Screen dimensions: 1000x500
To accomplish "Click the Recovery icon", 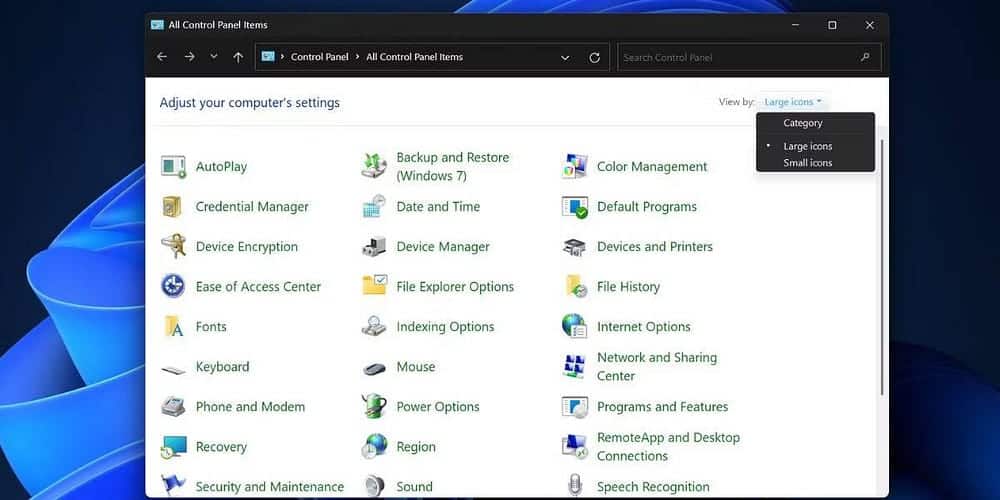I will click(173, 447).
